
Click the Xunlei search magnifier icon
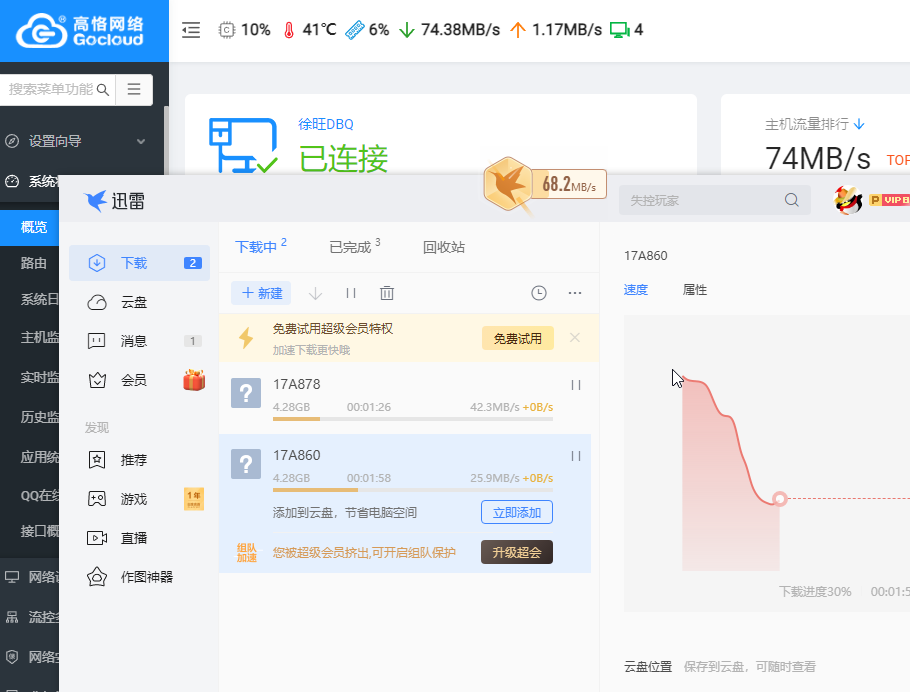[x=792, y=200]
